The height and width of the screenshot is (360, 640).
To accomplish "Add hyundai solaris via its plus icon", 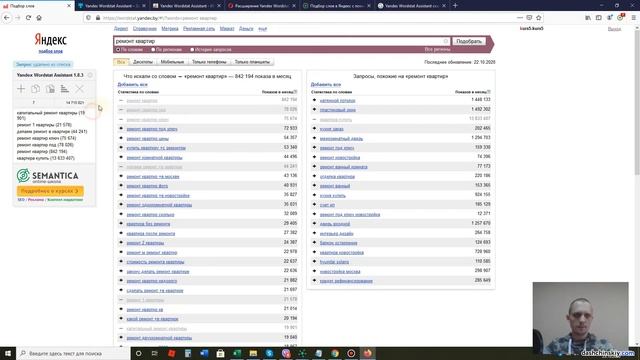I will tap(314, 262).
